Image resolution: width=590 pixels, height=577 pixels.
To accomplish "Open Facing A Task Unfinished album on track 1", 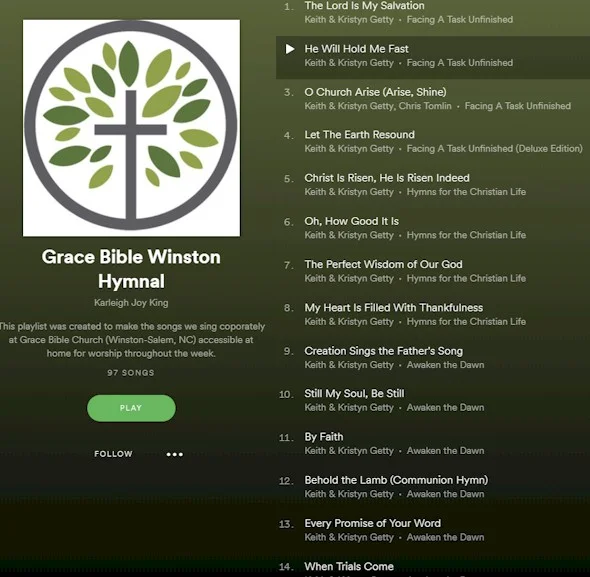I will [x=459, y=20].
